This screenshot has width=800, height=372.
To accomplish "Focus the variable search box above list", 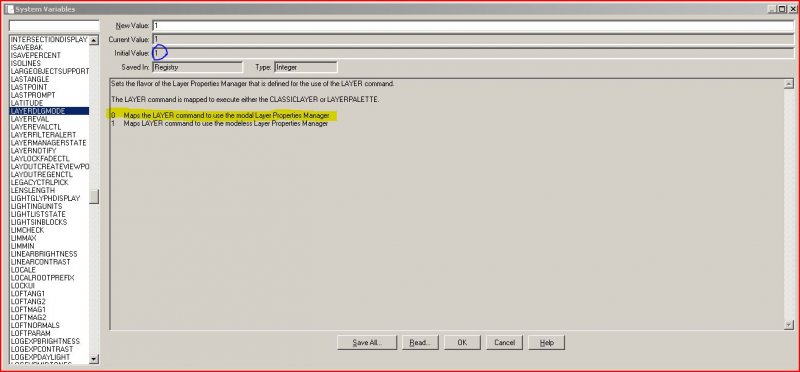I will coord(54,26).
